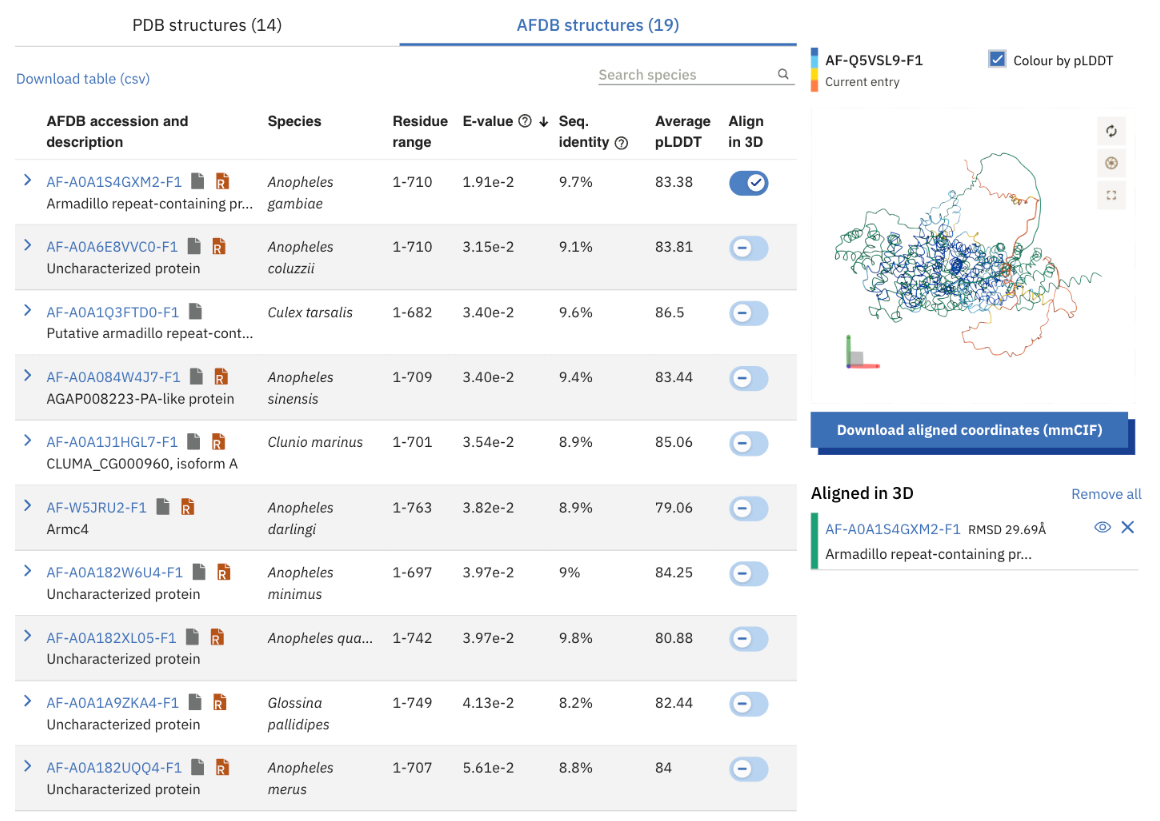The width and height of the screenshot is (1160, 821).
Task: Switch to the PDB structures (14) tab
Action: point(207,25)
